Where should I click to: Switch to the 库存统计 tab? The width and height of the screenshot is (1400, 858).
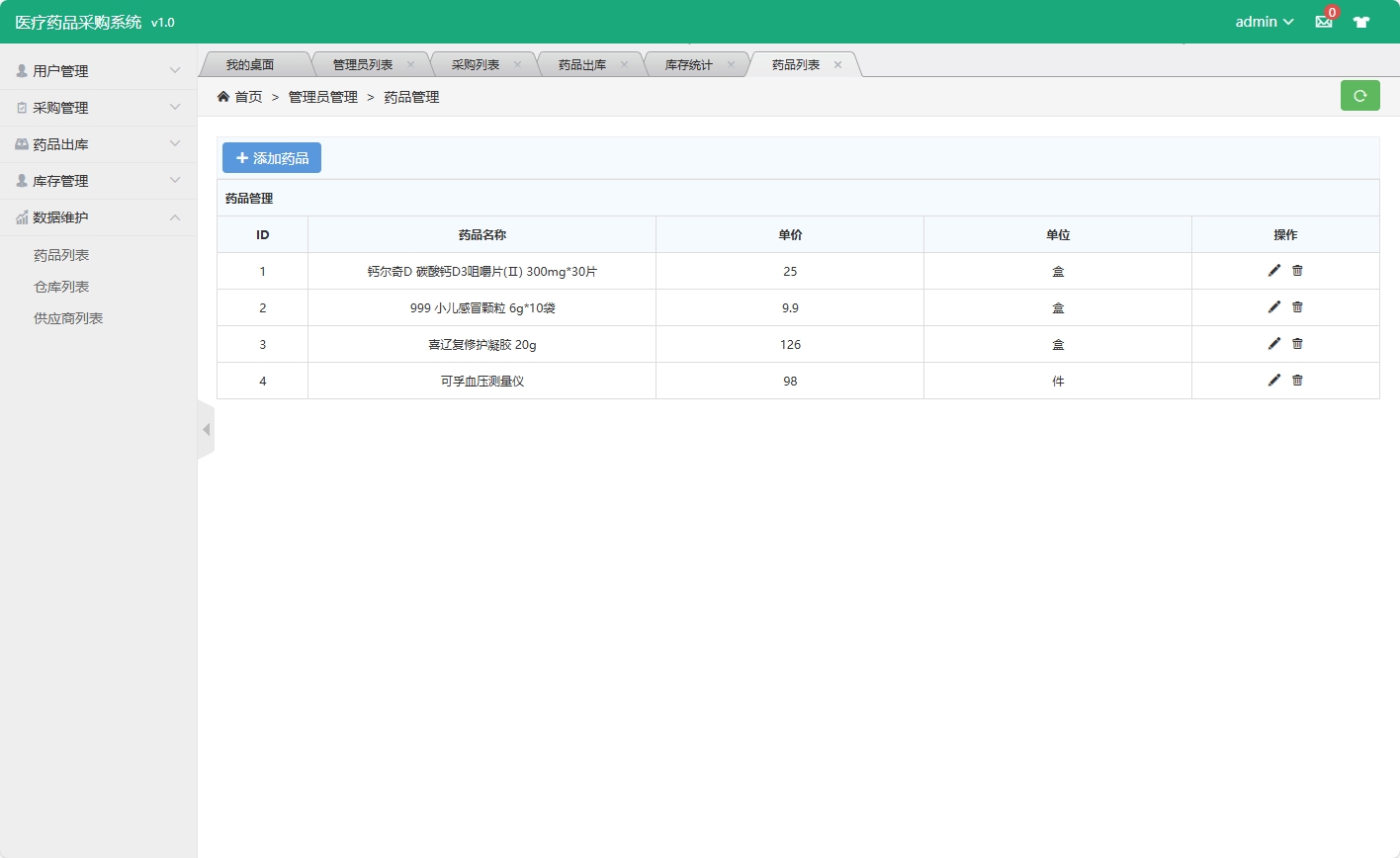tap(688, 65)
